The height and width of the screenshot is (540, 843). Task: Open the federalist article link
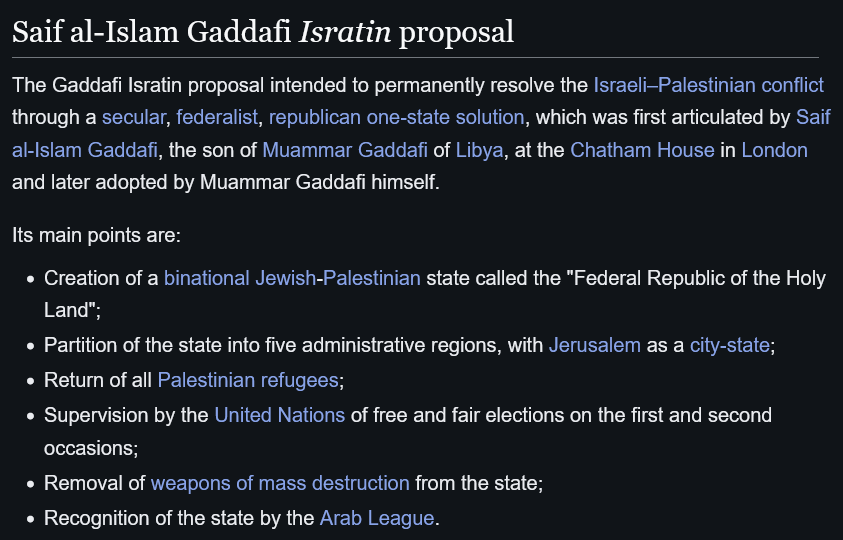tap(217, 117)
